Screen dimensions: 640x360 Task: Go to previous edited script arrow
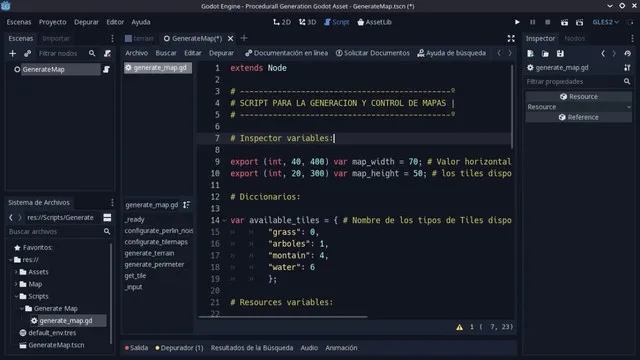coord(499,53)
